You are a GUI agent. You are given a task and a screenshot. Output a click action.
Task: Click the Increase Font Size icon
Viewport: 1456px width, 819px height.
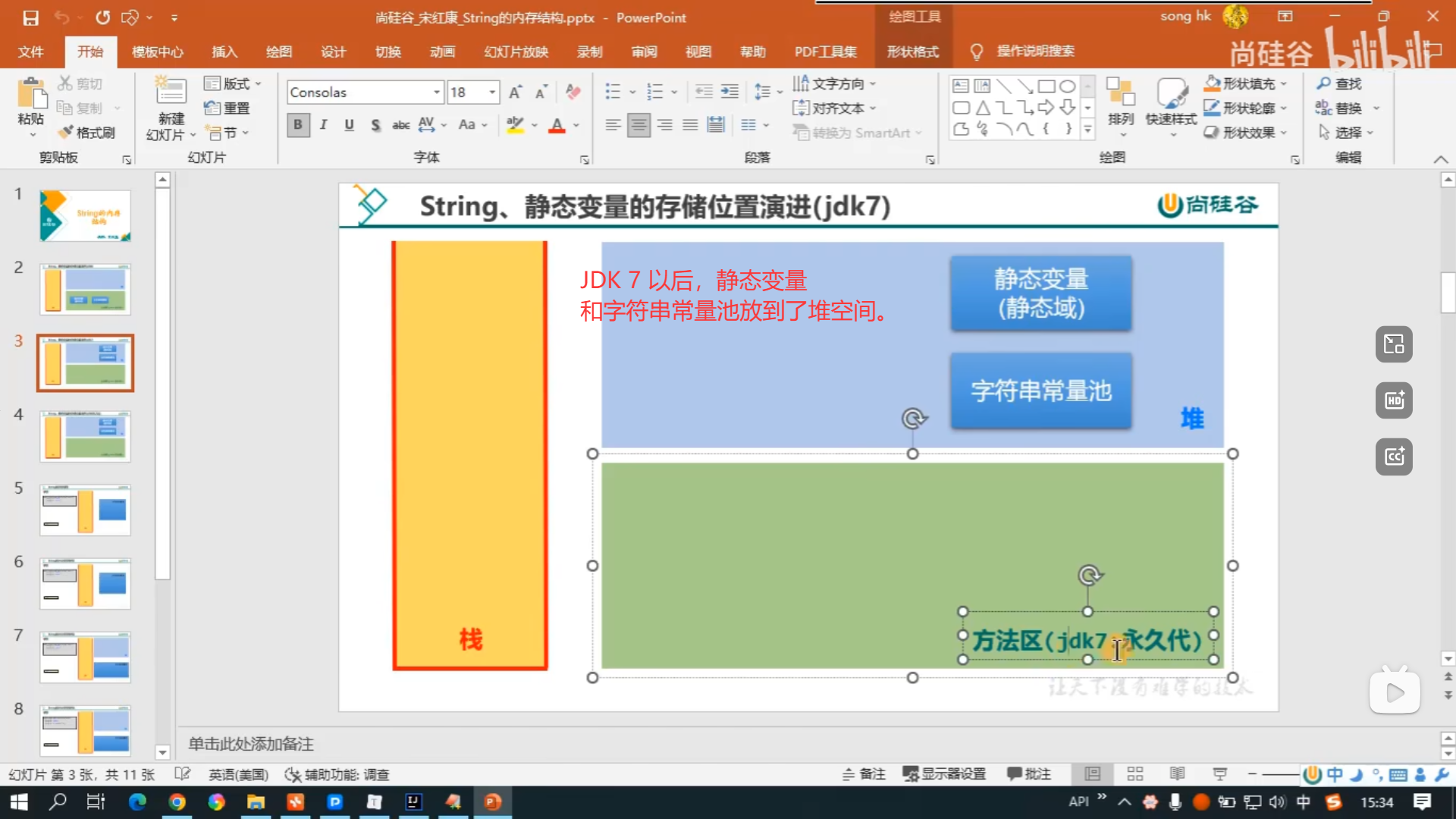point(515,93)
